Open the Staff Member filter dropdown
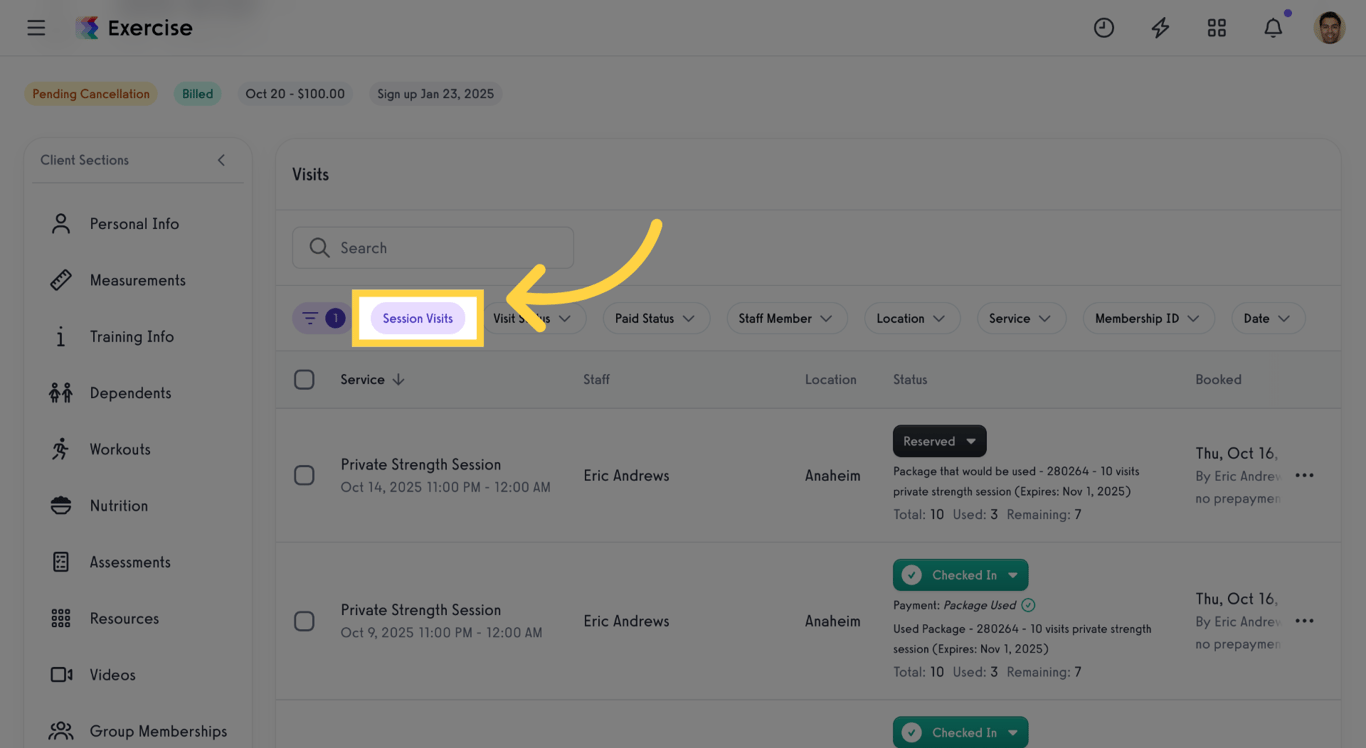Screen dimensions: 1366x748 click(786, 318)
